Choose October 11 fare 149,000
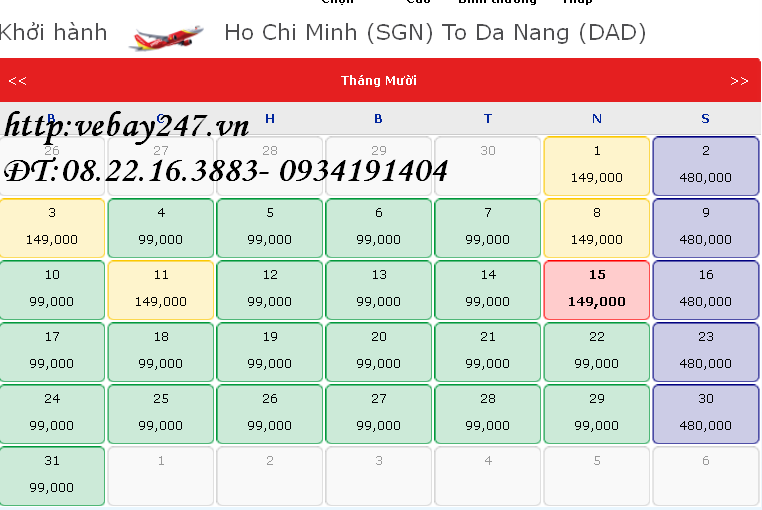 161,289
